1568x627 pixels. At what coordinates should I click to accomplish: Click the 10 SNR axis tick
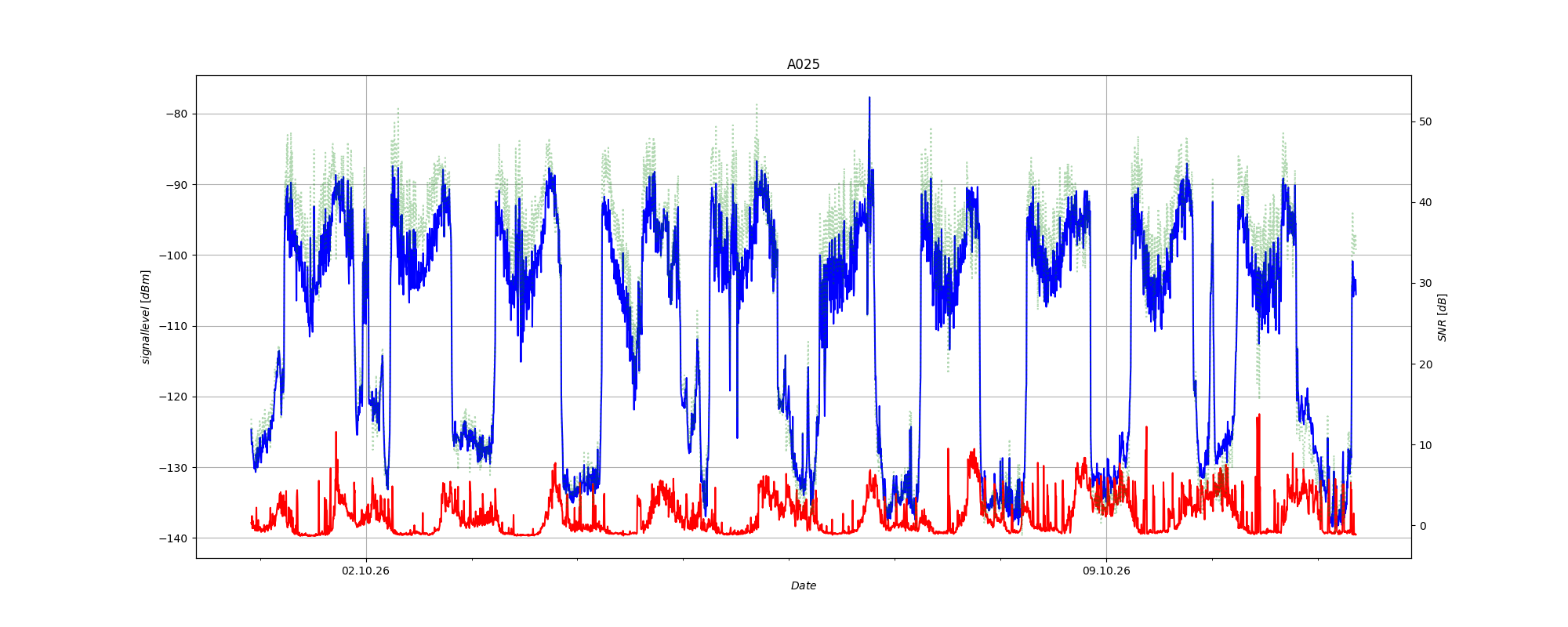(1425, 445)
